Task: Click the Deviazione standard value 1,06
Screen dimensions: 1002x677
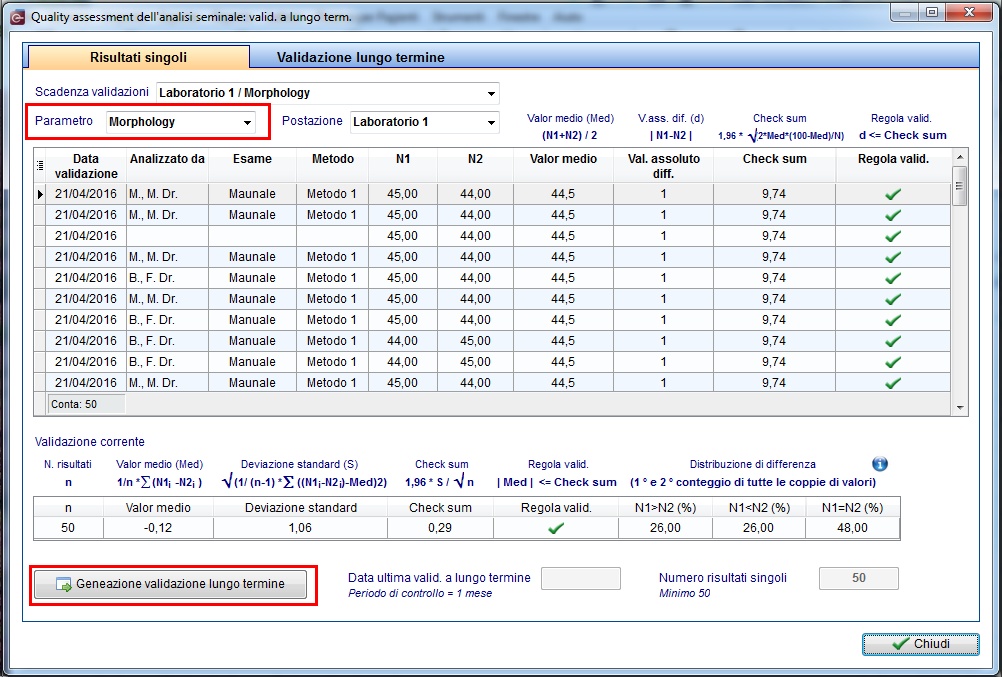Action: [300, 528]
